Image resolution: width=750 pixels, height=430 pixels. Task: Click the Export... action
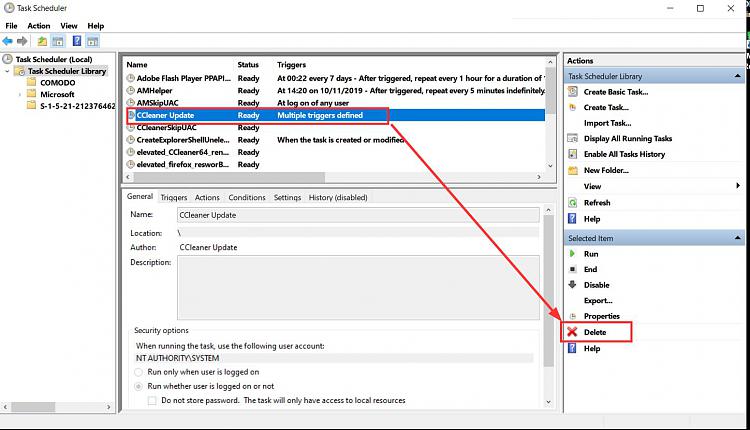tap(598, 300)
